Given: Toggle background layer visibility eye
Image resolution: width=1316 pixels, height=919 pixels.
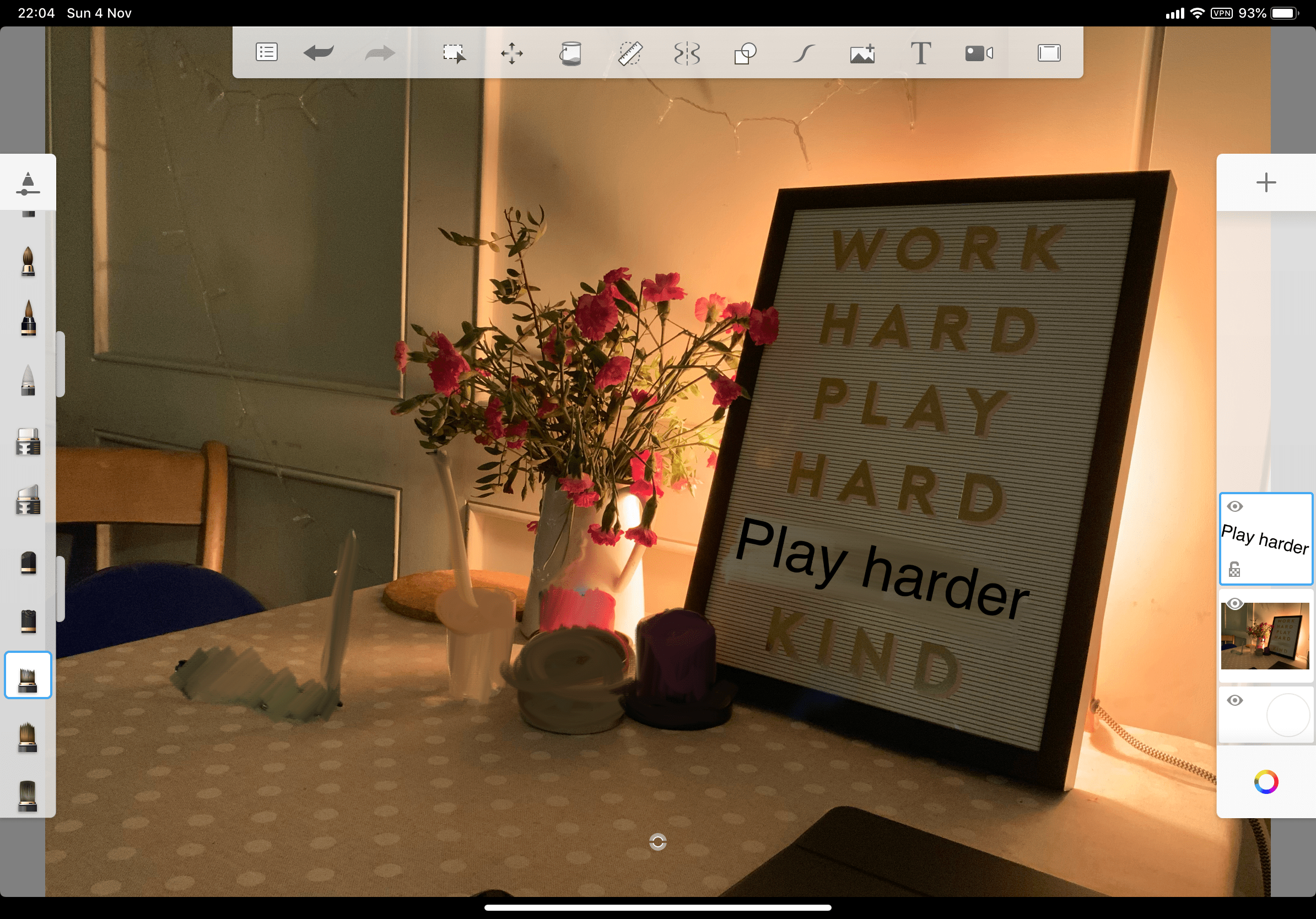Looking at the screenshot, I should coord(1235,700).
